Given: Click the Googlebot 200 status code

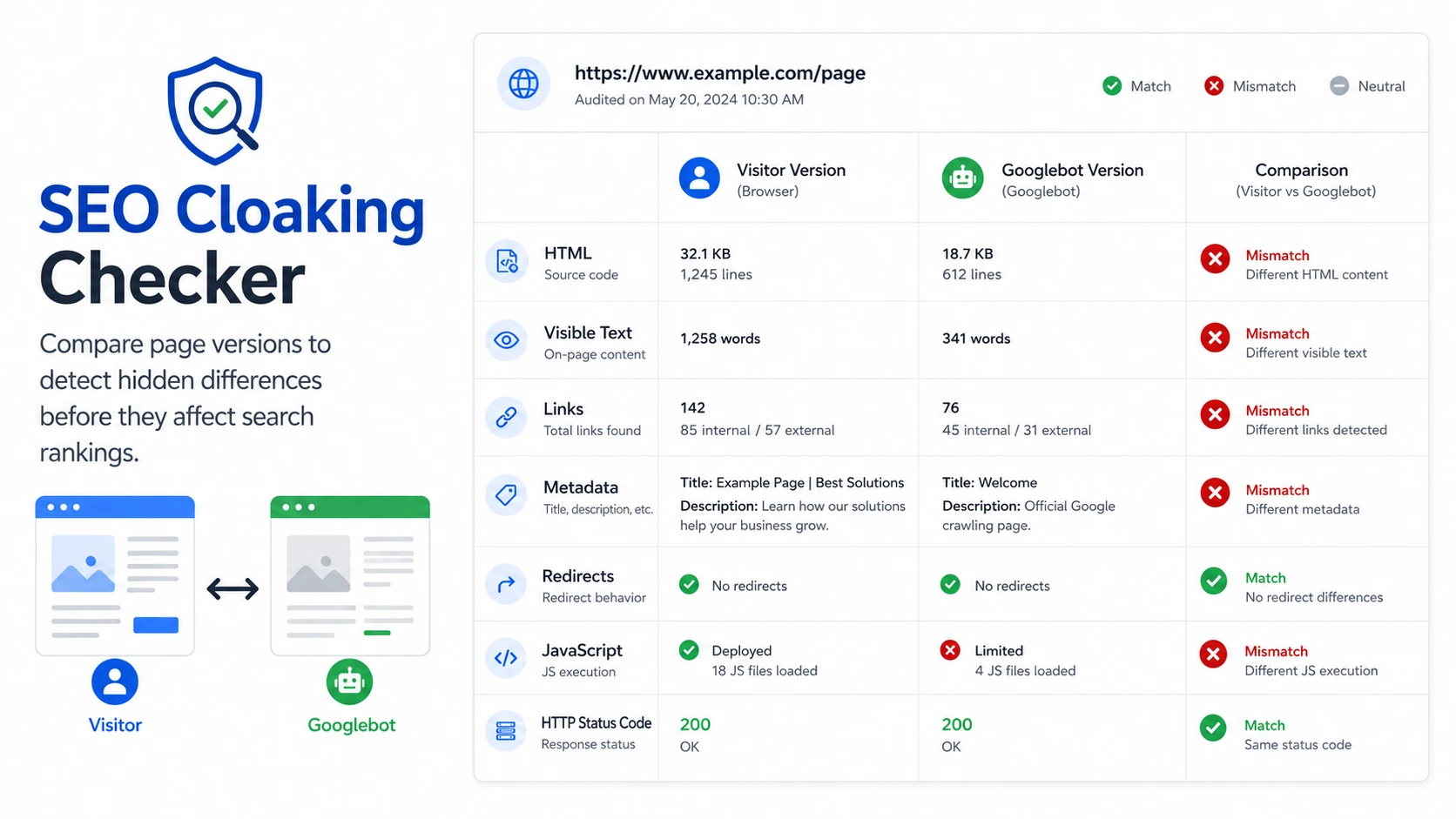Looking at the screenshot, I should (x=957, y=724).
